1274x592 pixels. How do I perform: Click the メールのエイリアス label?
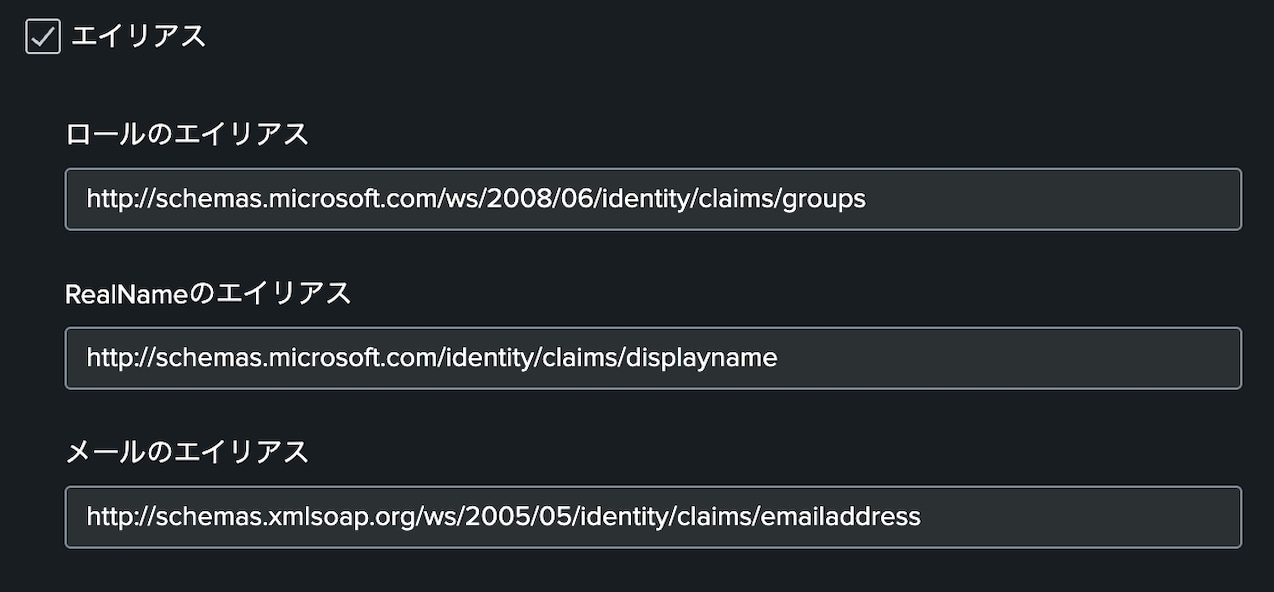[187, 452]
